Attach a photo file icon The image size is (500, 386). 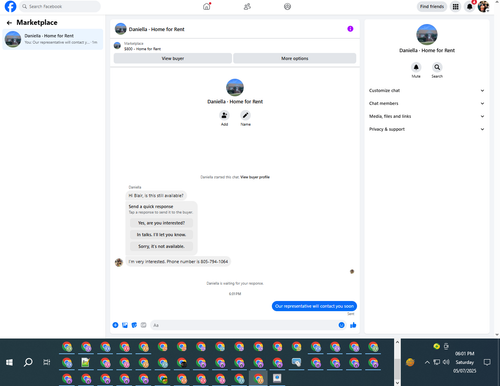125,325
